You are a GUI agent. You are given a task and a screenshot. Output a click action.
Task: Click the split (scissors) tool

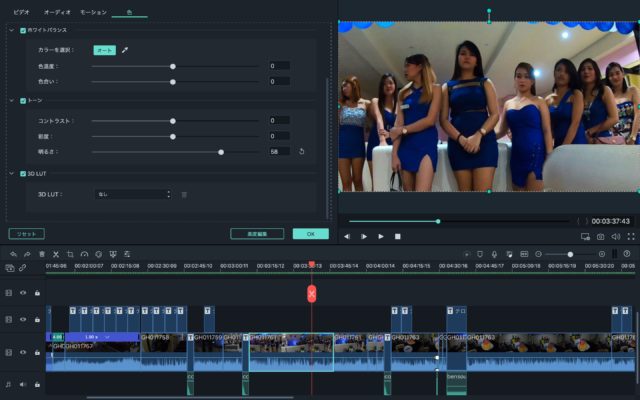click(x=56, y=254)
